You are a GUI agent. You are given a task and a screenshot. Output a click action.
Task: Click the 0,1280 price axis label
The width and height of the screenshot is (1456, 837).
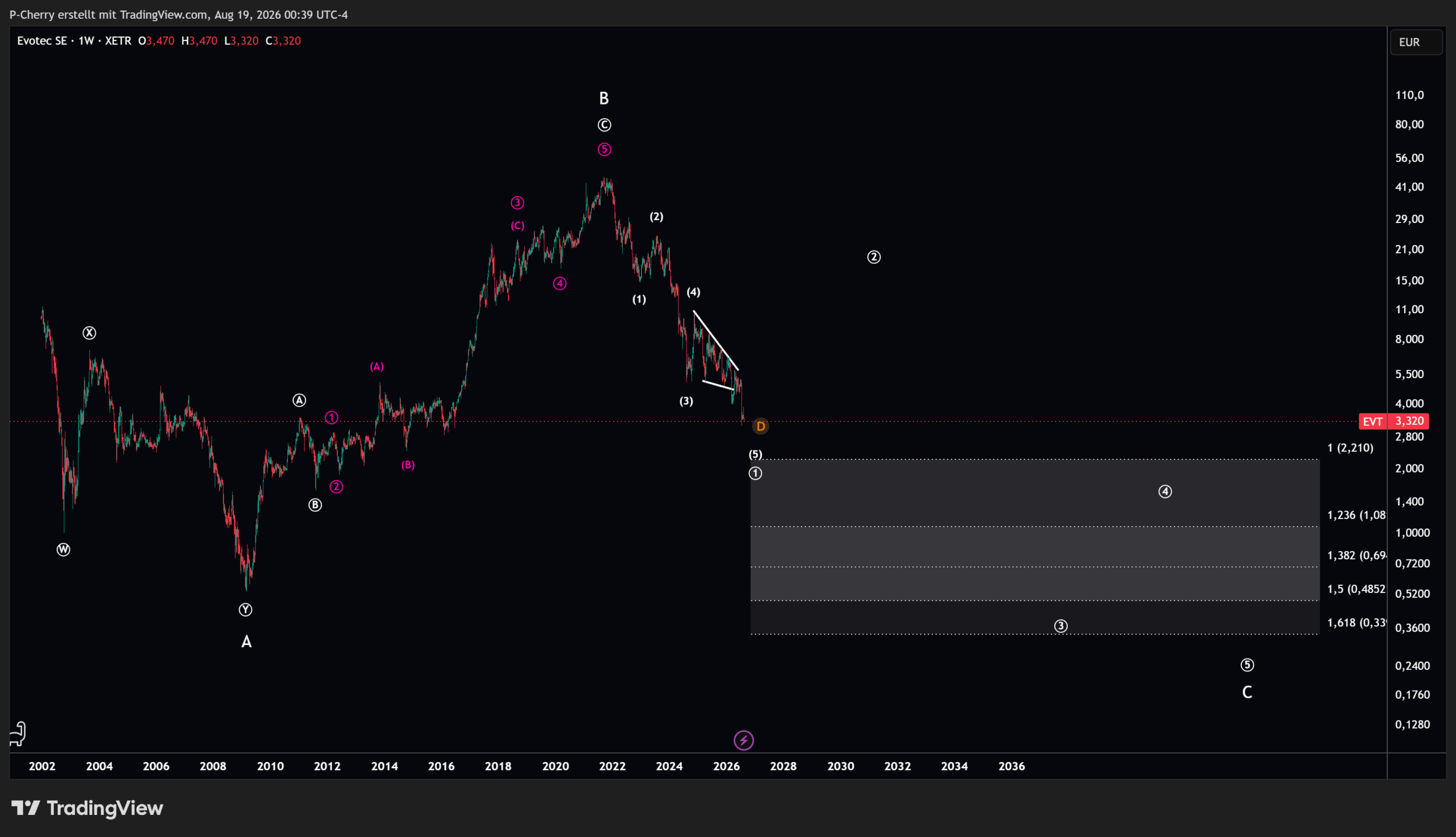pyautogui.click(x=1412, y=725)
